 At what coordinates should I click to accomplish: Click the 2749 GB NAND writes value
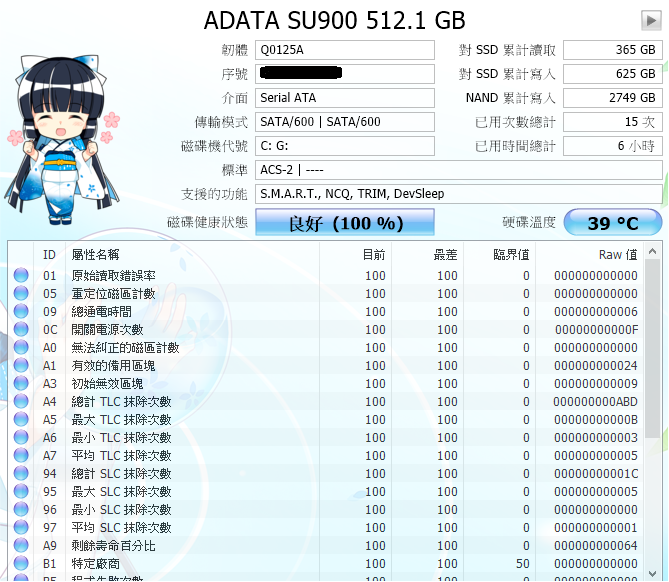[613, 98]
